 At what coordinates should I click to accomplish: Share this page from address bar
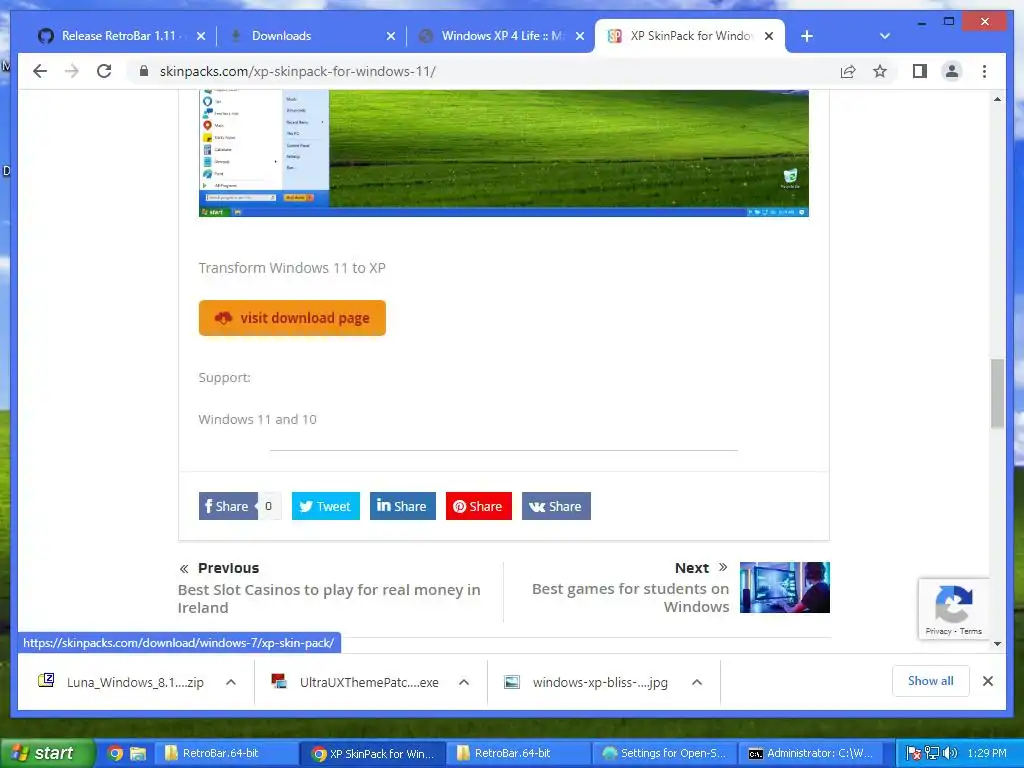pos(848,71)
